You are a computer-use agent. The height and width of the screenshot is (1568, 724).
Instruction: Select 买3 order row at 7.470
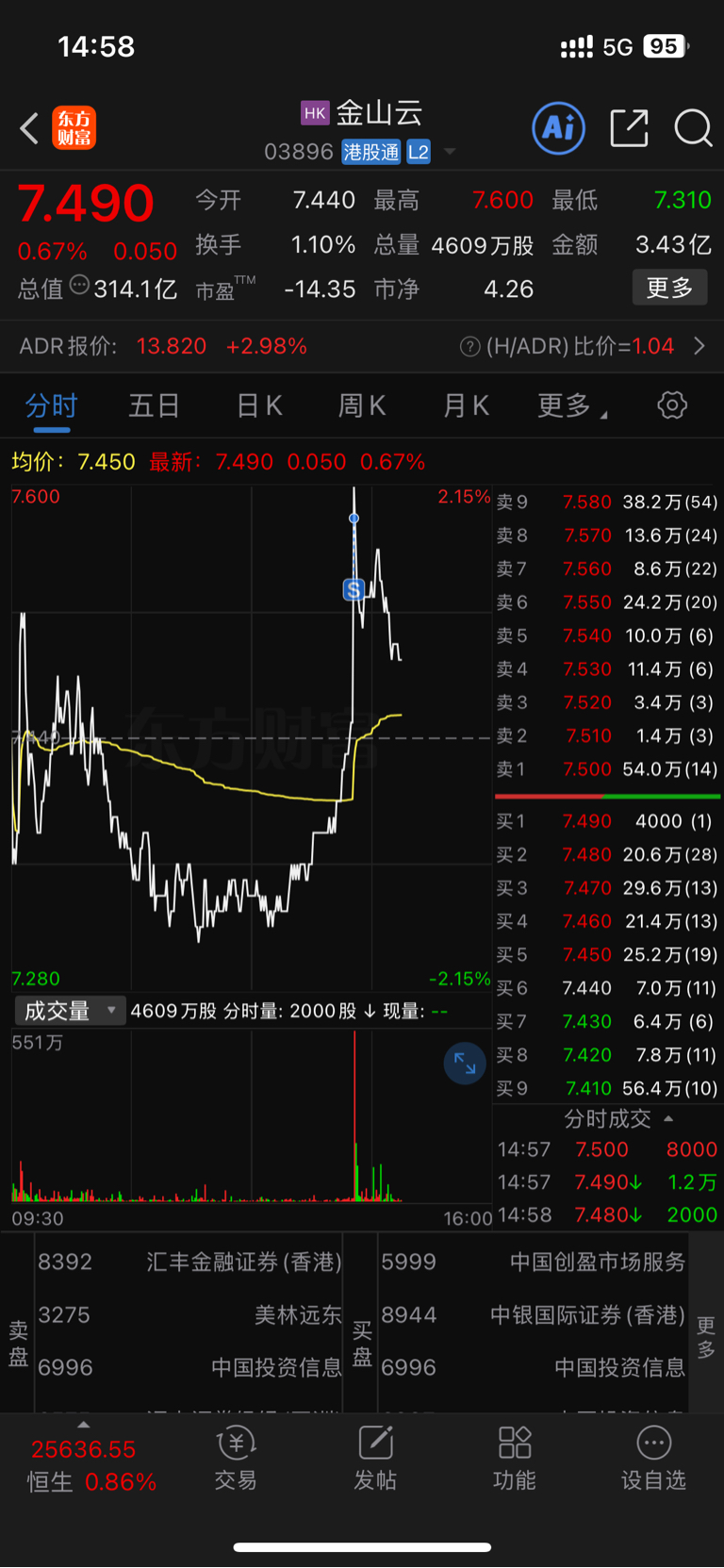[607, 888]
